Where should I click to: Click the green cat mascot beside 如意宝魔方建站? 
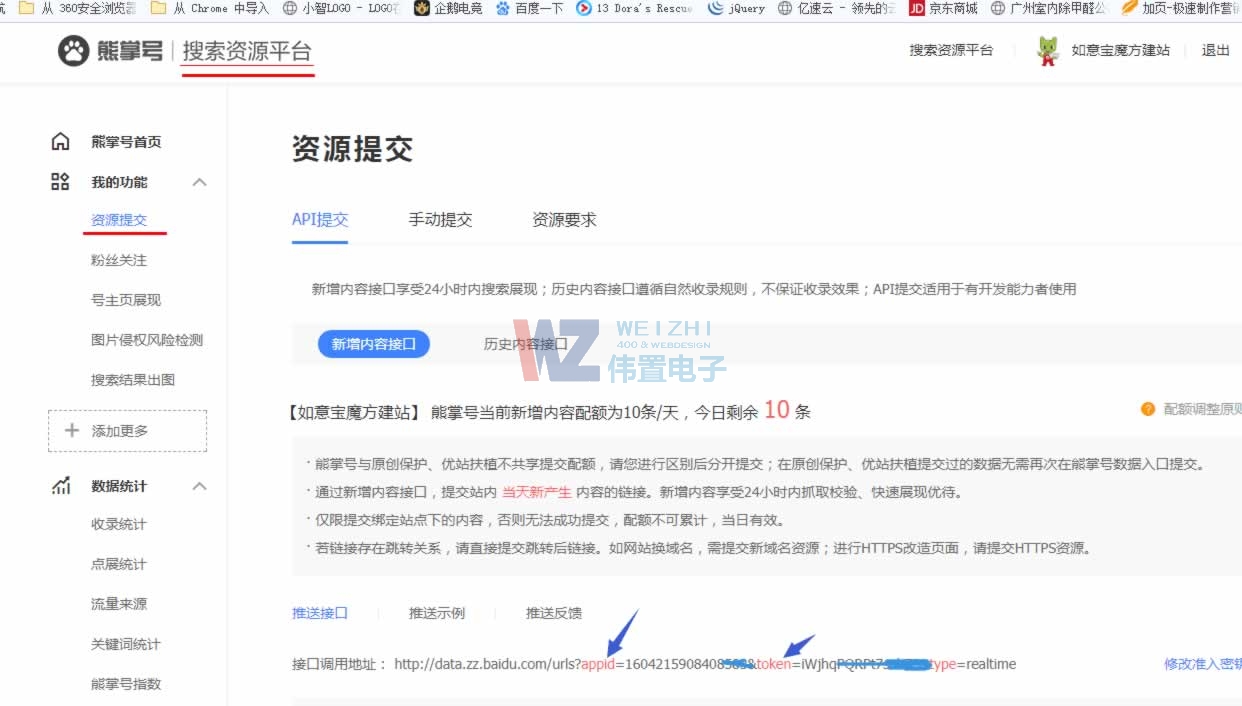coord(1047,51)
